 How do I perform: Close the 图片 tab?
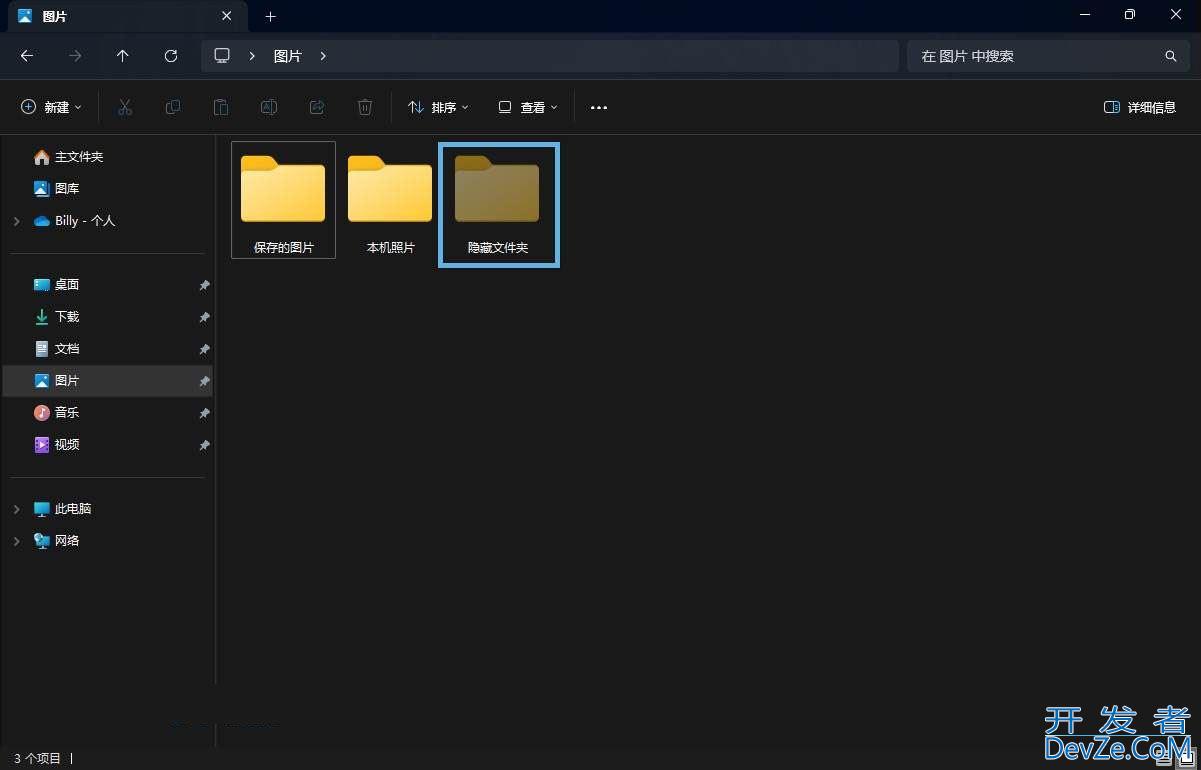[x=227, y=16]
